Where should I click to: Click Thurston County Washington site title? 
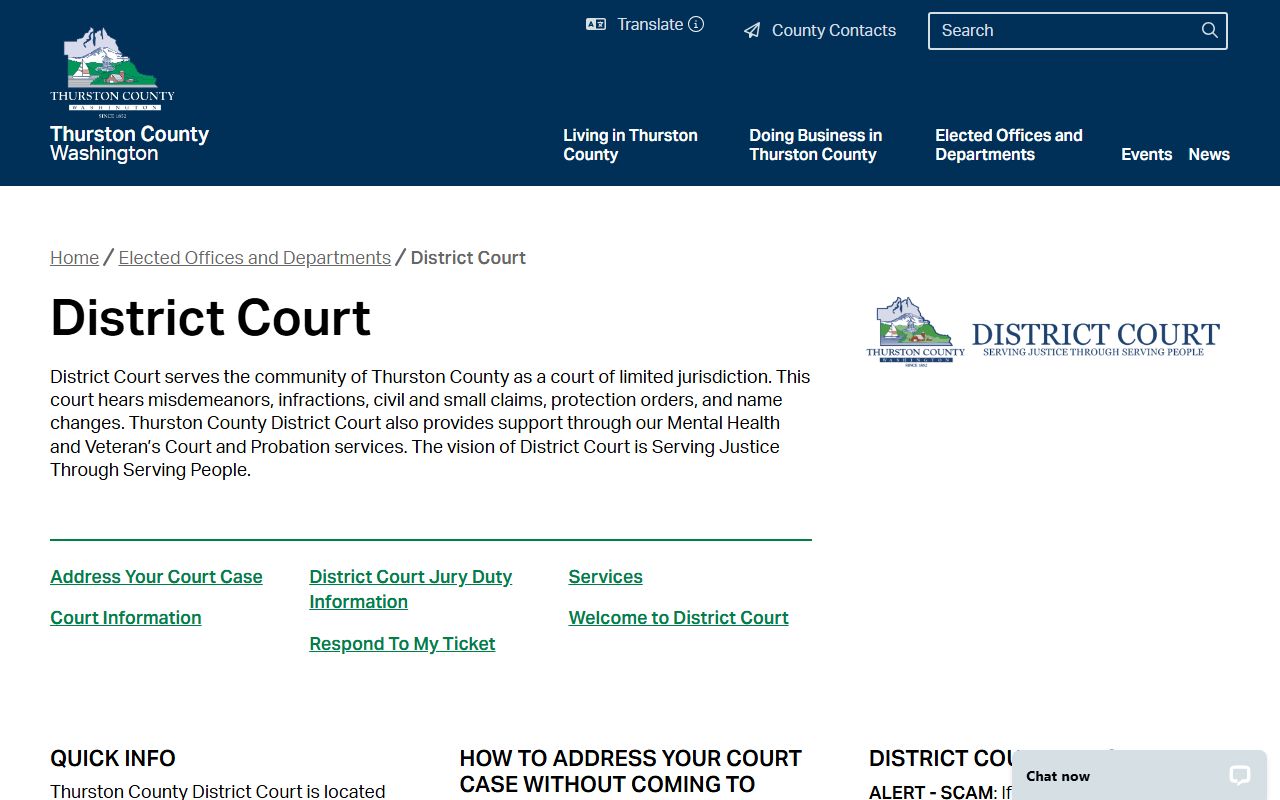129,143
